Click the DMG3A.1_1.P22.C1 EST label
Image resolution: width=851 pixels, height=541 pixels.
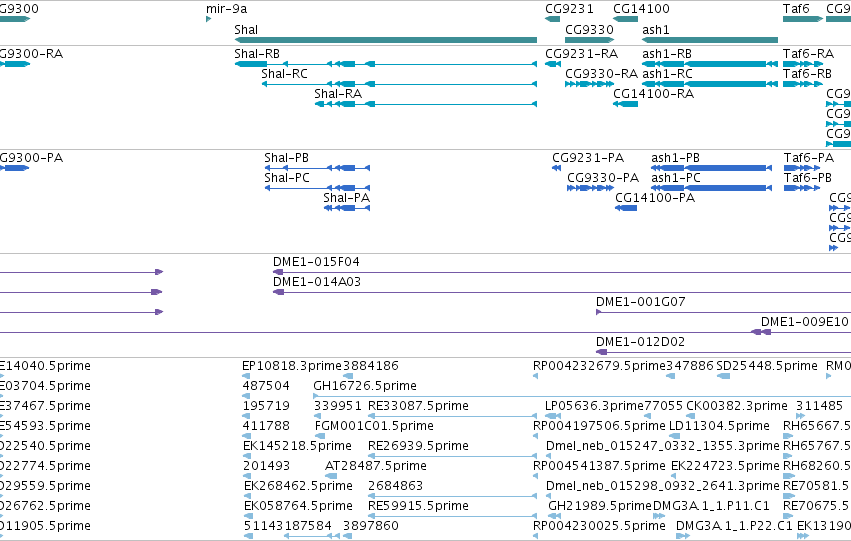[x=734, y=527]
